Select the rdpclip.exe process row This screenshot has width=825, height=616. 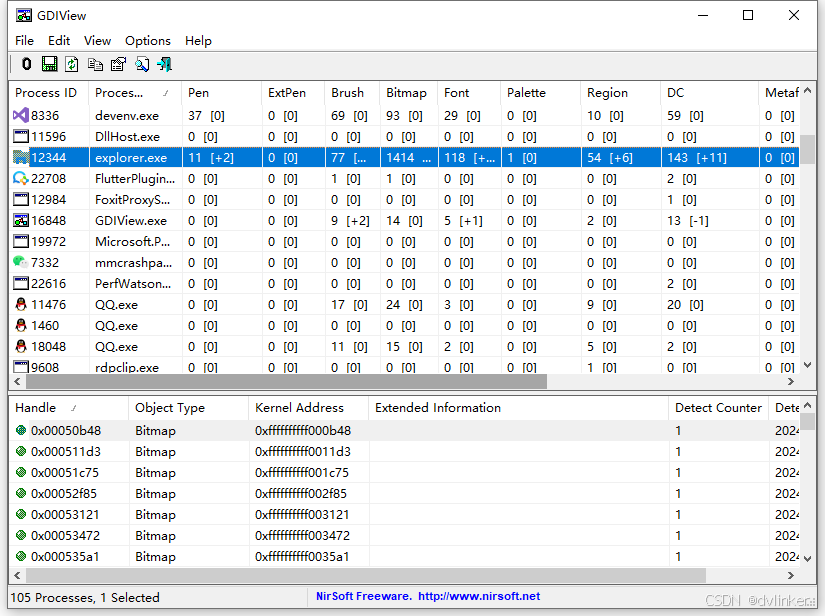(x=404, y=367)
